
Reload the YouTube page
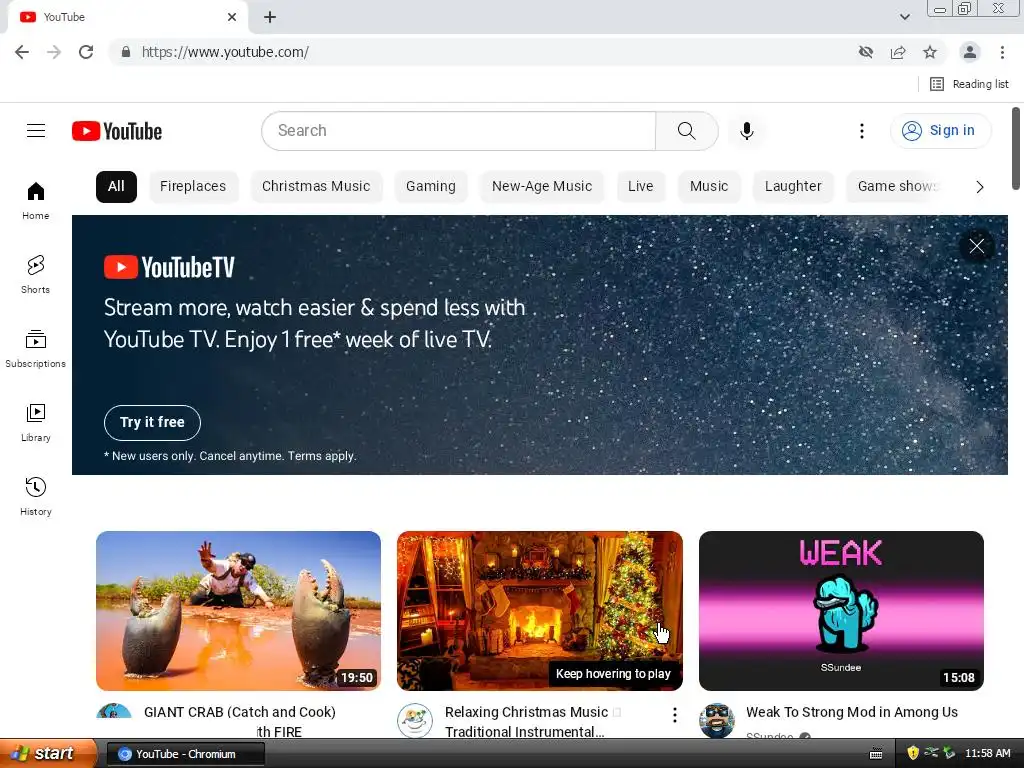[x=86, y=52]
